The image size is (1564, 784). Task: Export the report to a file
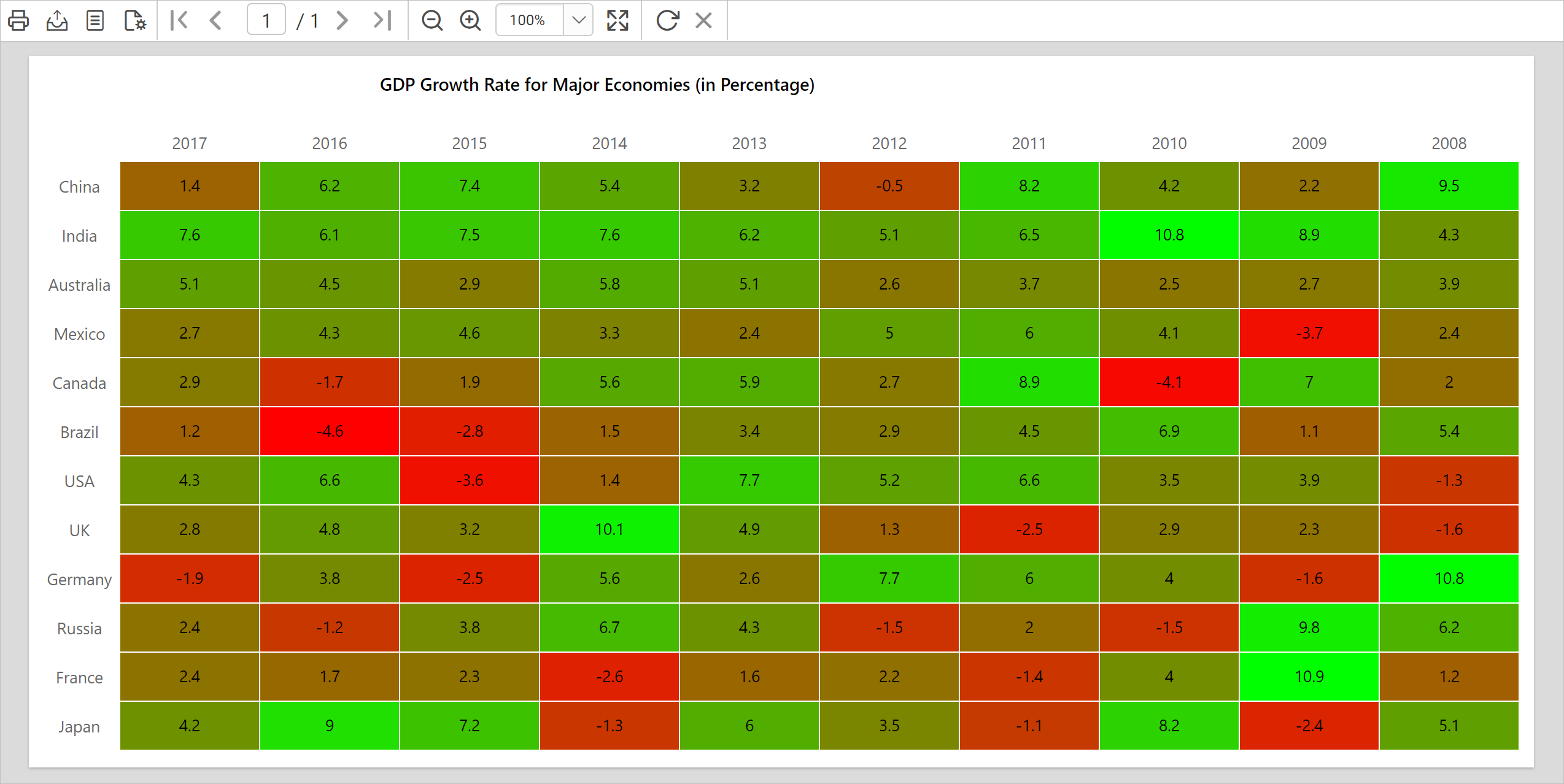pyautogui.click(x=56, y=20)
